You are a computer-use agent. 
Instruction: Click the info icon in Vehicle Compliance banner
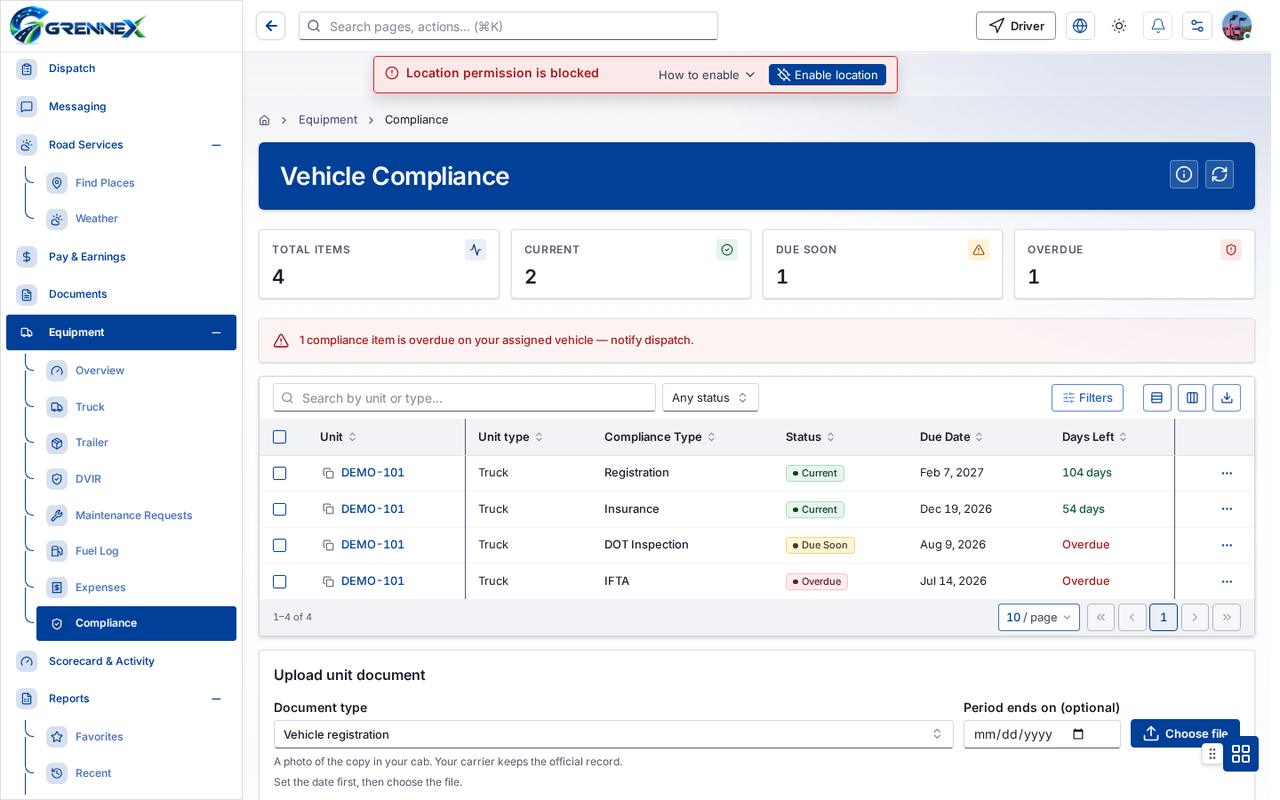coord(1184,174)
